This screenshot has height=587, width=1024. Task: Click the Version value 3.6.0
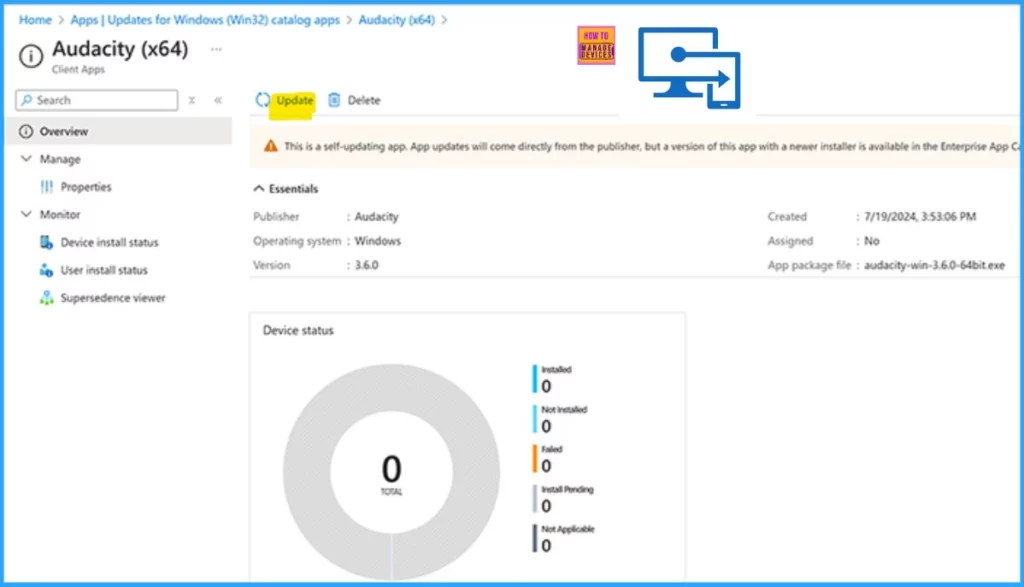(366, 265)
